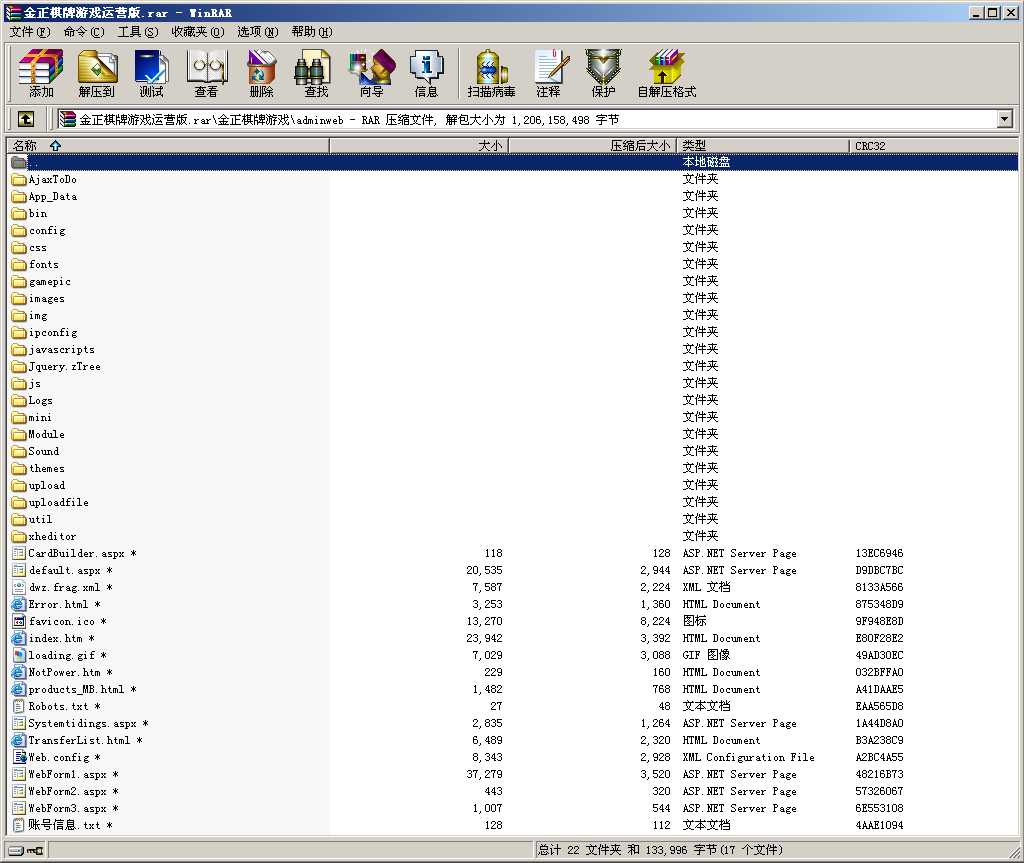Click the drive and key status bar icon
The width and height of the screenshot is (1024, 863).
26,850
